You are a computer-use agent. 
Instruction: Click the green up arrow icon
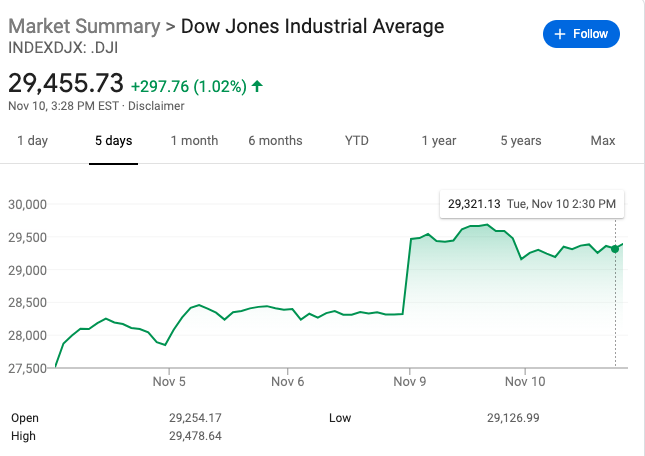point(258,87)
